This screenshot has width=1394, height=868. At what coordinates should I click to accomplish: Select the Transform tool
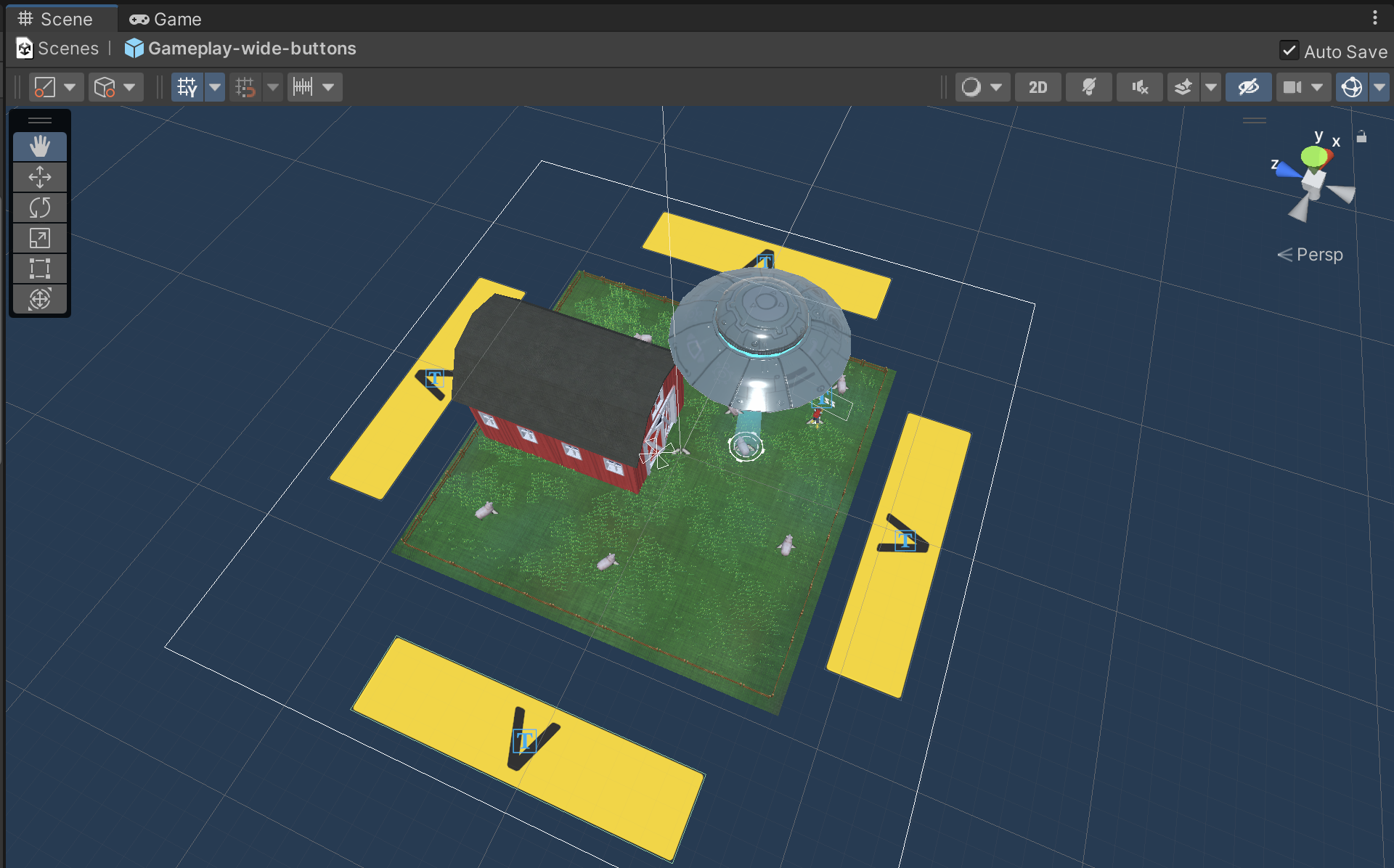pos(40,299)
